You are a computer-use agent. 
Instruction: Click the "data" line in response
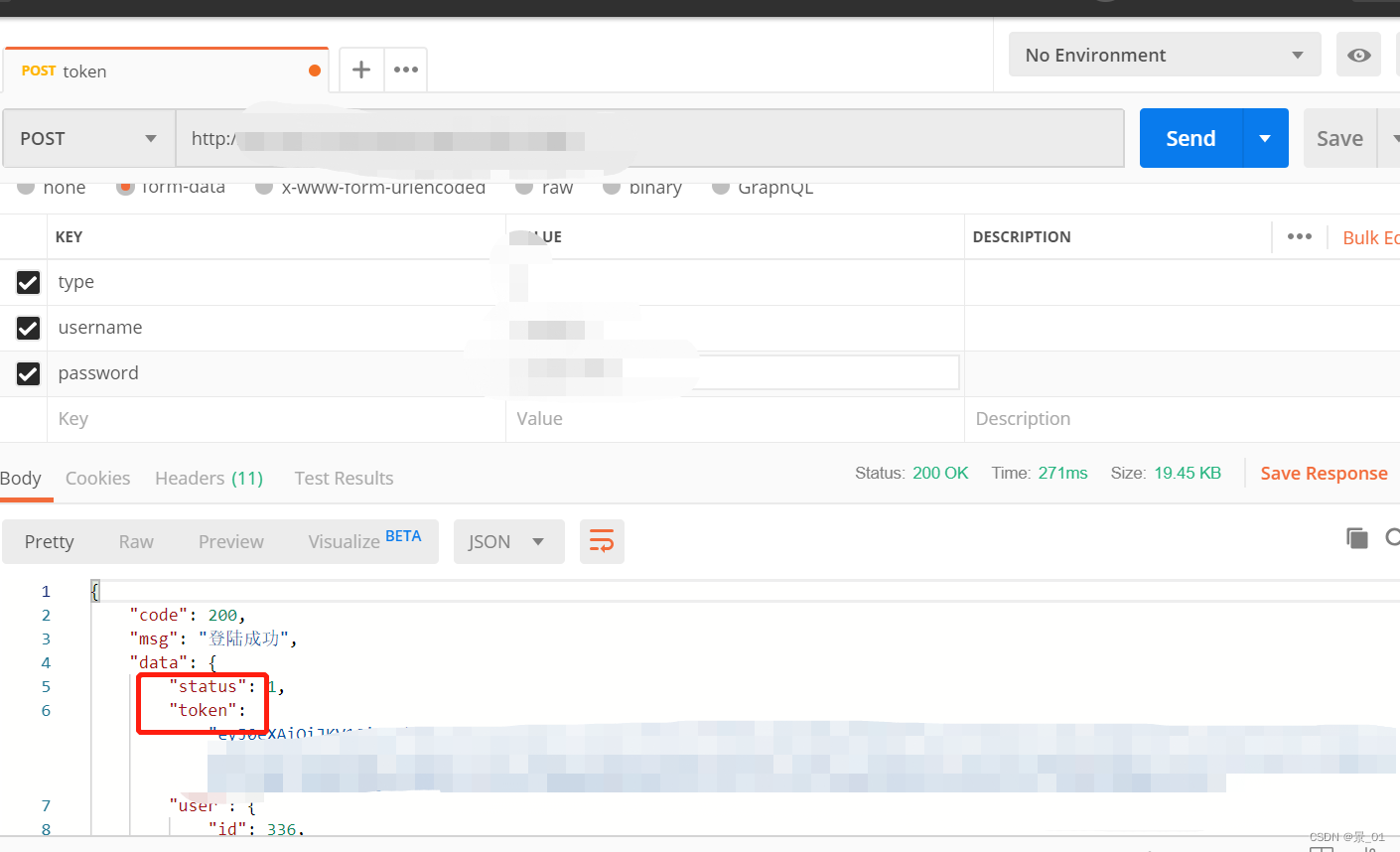point(173,662)
